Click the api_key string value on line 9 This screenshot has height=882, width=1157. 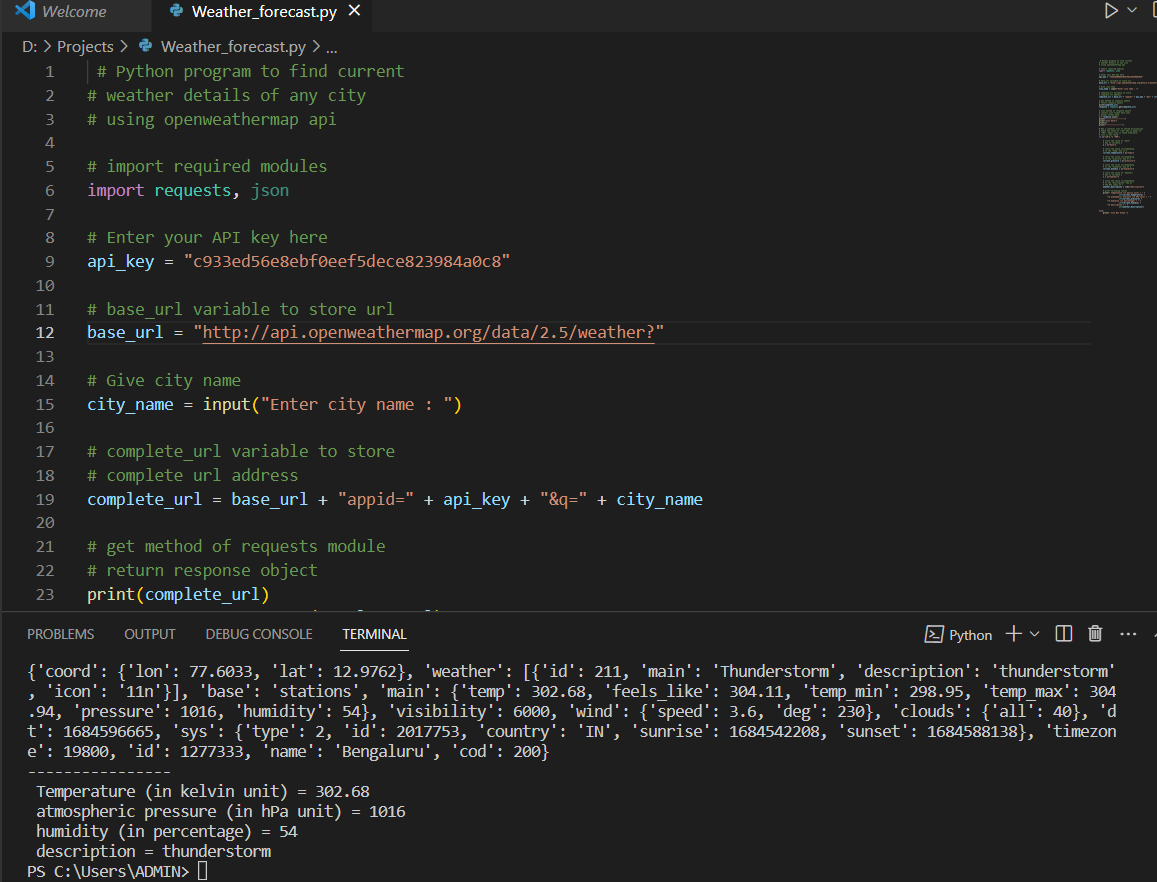(x=347, y=261)
